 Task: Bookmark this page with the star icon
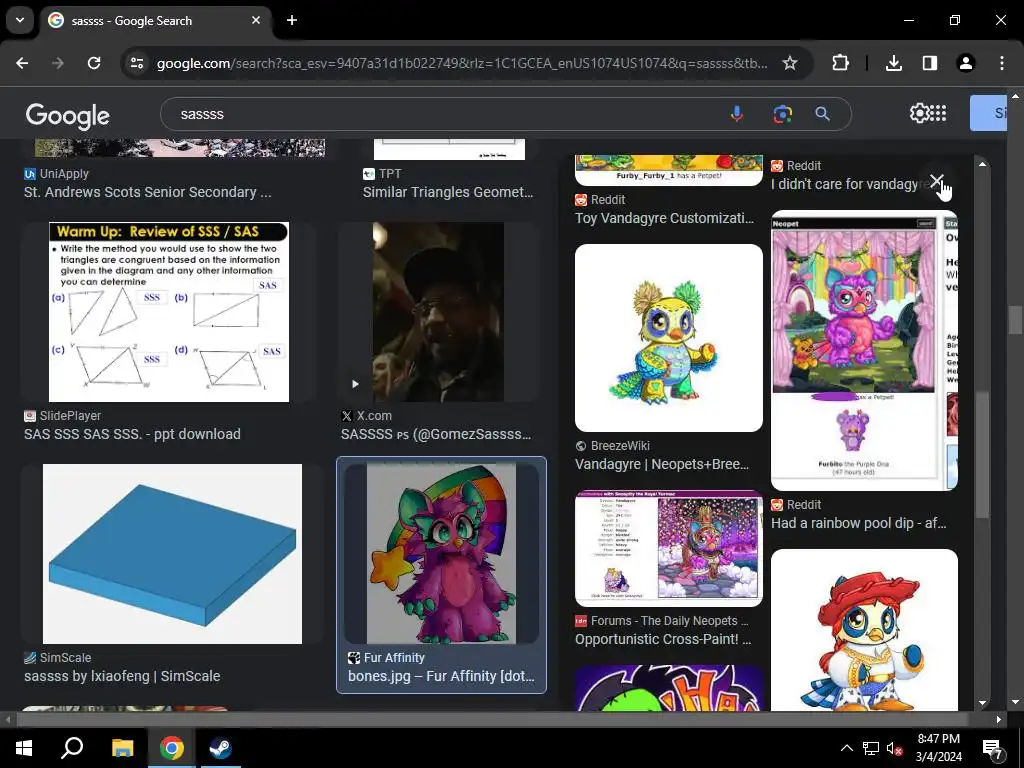[790, 63]
